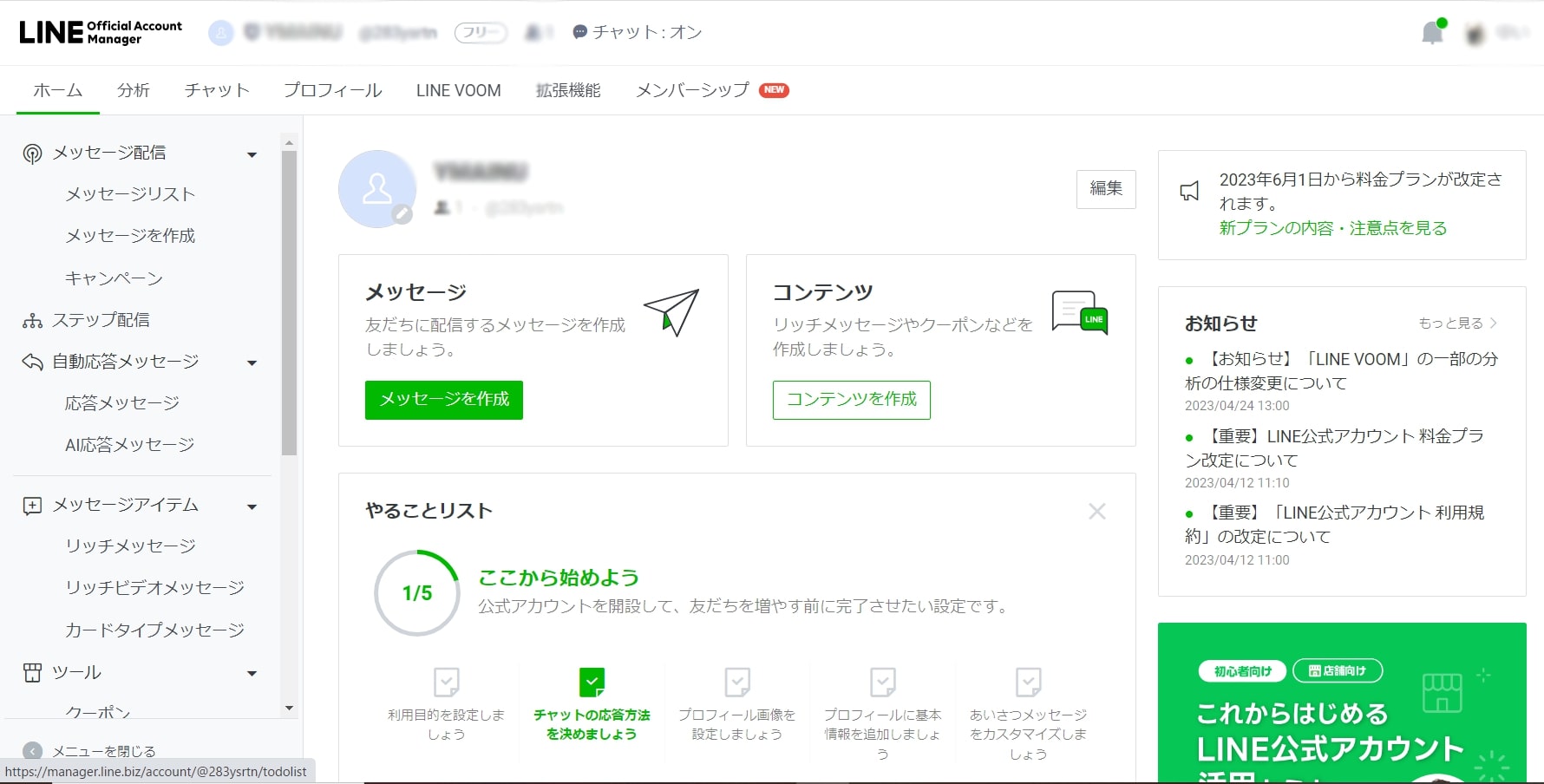The width and height of the screenshot is (1544, 784).
Task: Open the notification bell
Action: tap(1432, 32)
